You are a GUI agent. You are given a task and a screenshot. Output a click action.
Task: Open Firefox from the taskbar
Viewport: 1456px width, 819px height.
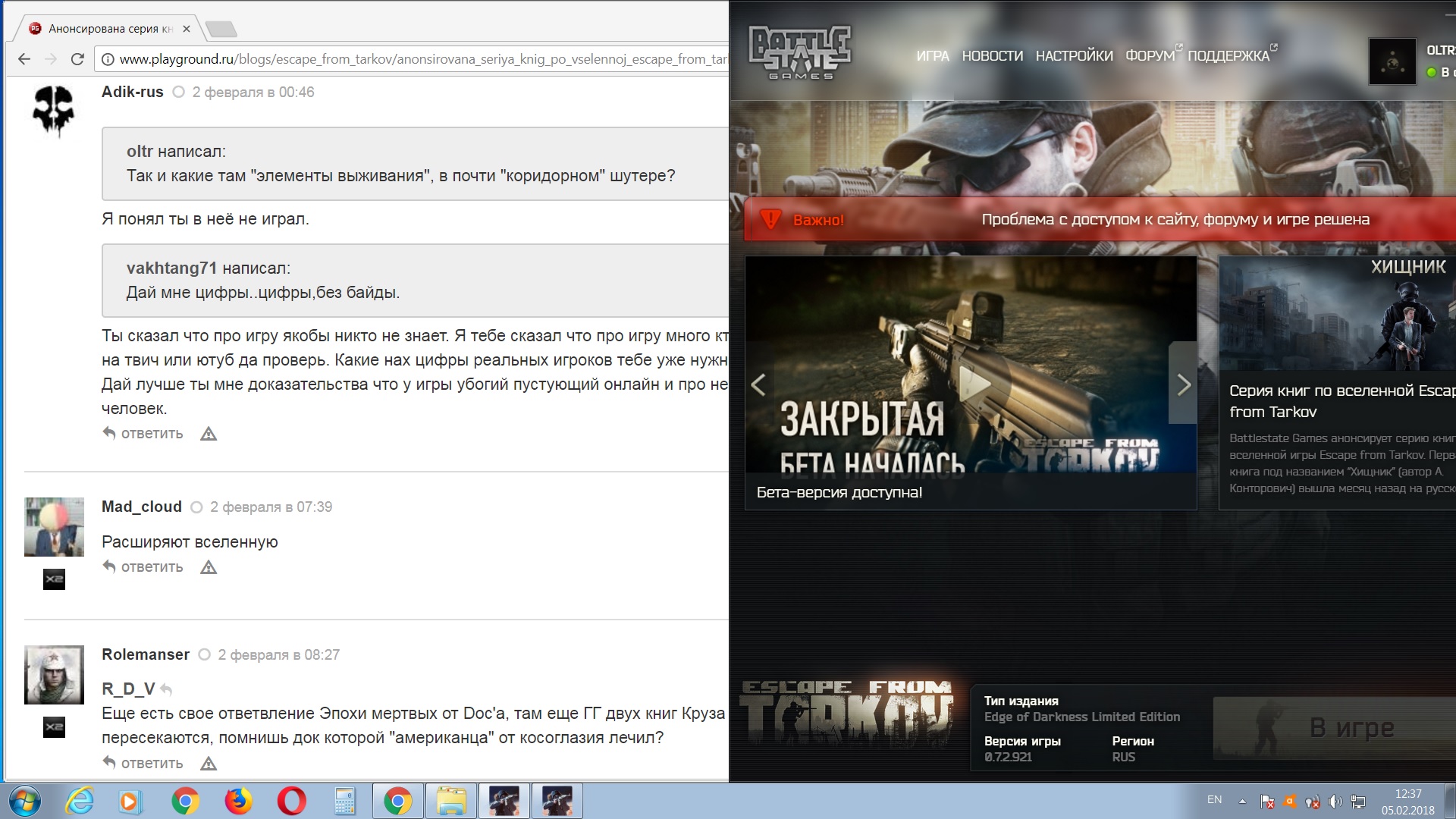[238, 801]
